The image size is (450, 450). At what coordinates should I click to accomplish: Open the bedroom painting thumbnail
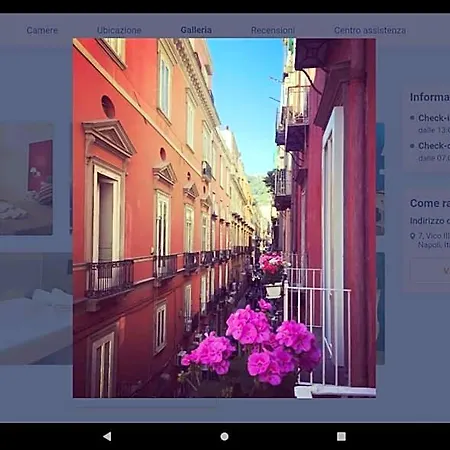point(26,179)
